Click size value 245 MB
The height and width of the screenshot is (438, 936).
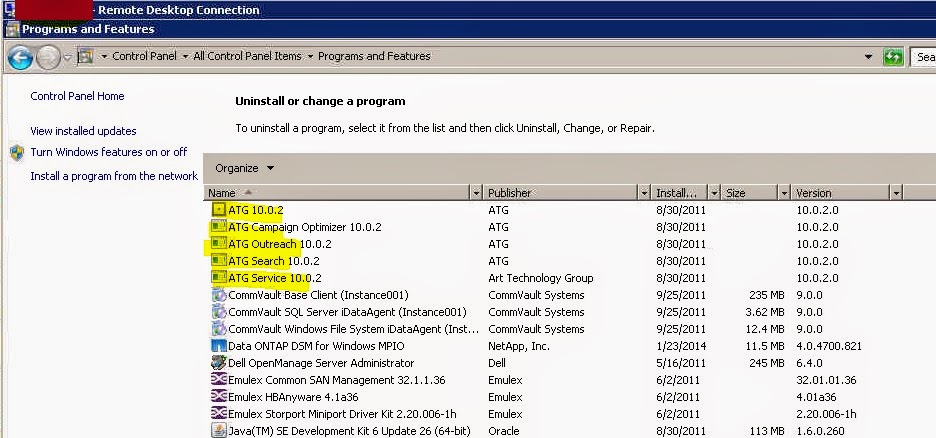click(x=766, y=363)
